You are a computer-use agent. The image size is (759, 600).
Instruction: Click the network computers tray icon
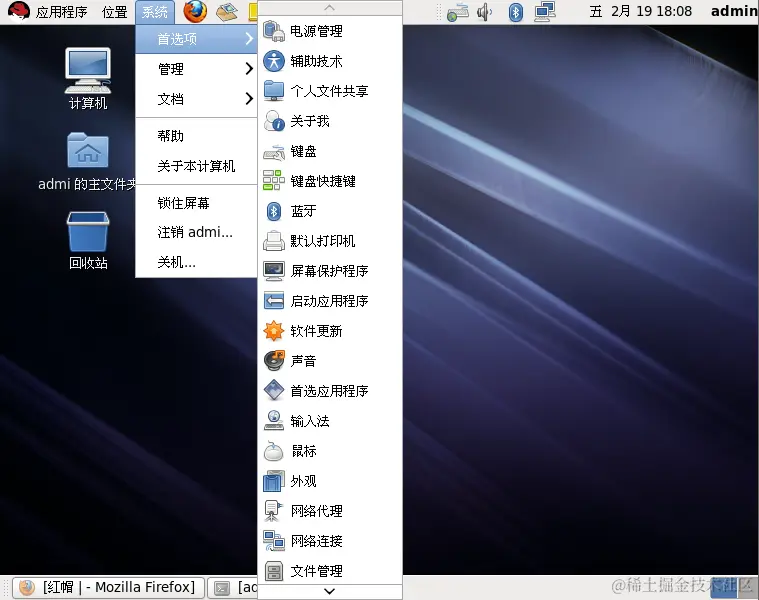[545, 12]
